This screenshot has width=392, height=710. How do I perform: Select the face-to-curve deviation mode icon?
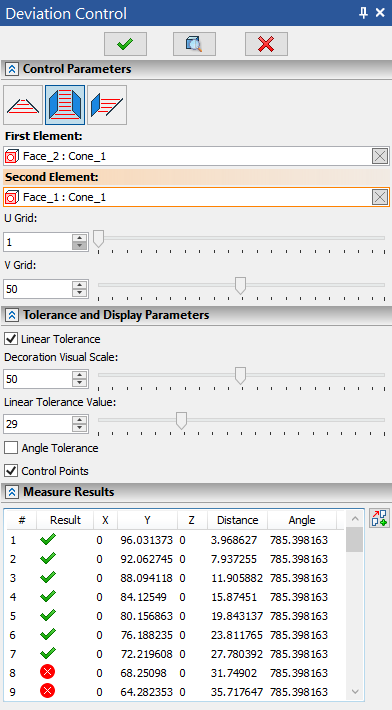point(107,105)
